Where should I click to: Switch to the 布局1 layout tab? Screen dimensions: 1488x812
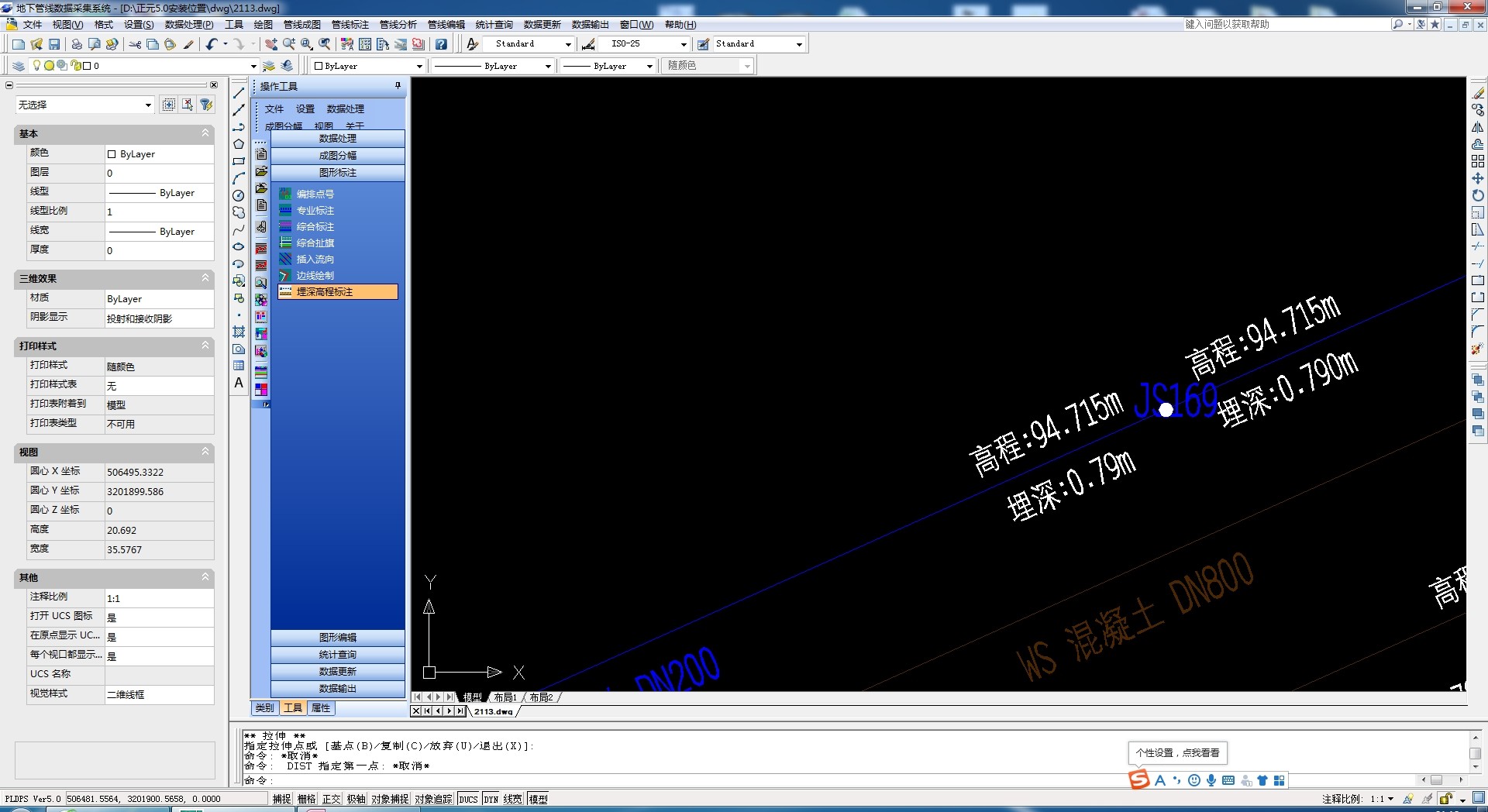tap(505, 697)
